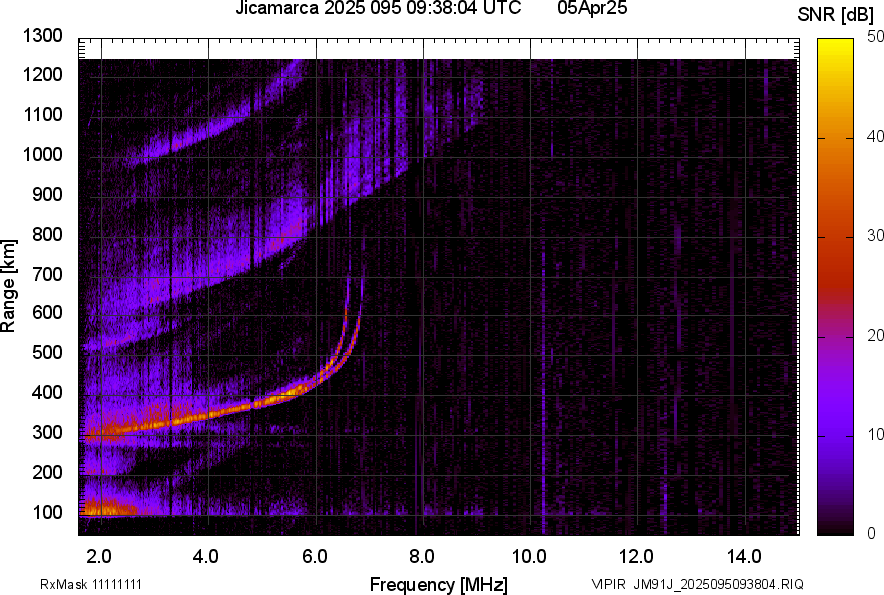The width and height of the screenshot is (884, 595).
Task: Click the 'SNR [dB]' colorbar title
Action: tap(836, 15)
